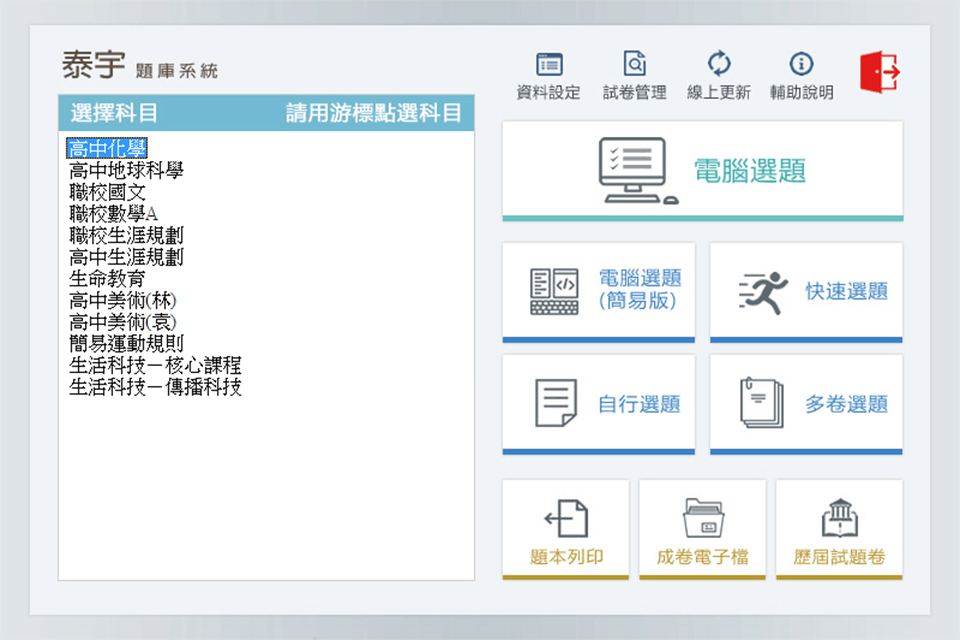Pick 職校數學A subject

click(113, 214)
